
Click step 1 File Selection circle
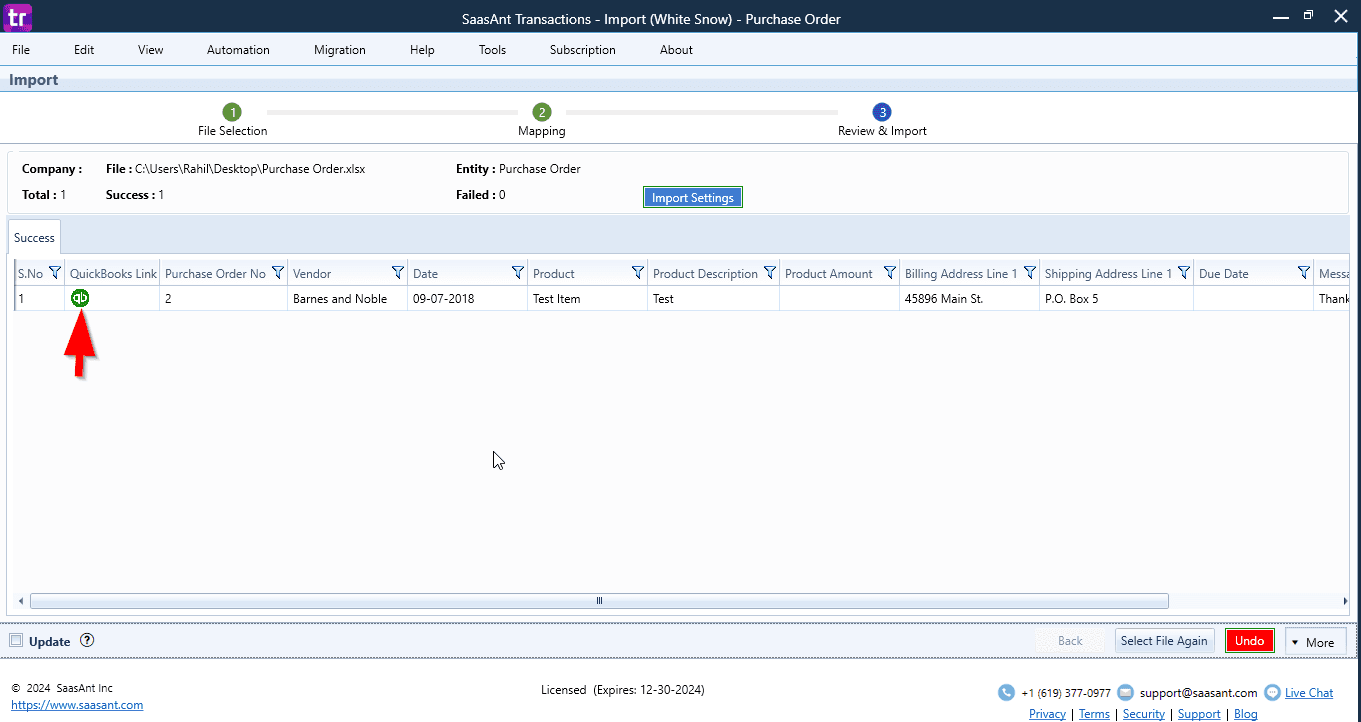pyautogui.click(x=232, y=112)
